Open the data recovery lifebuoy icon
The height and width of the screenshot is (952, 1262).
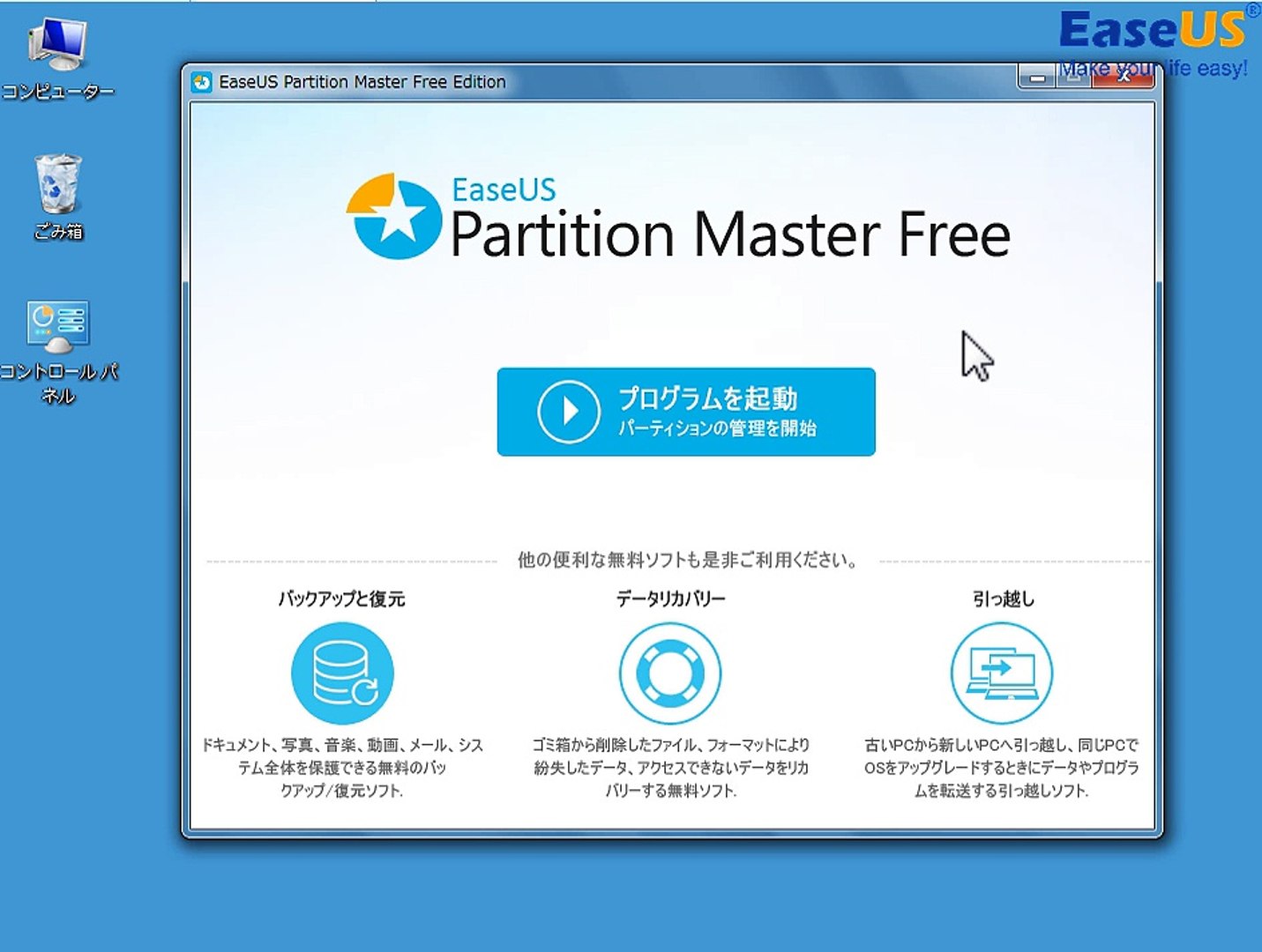pyautogui.click(x=670, y=673)
